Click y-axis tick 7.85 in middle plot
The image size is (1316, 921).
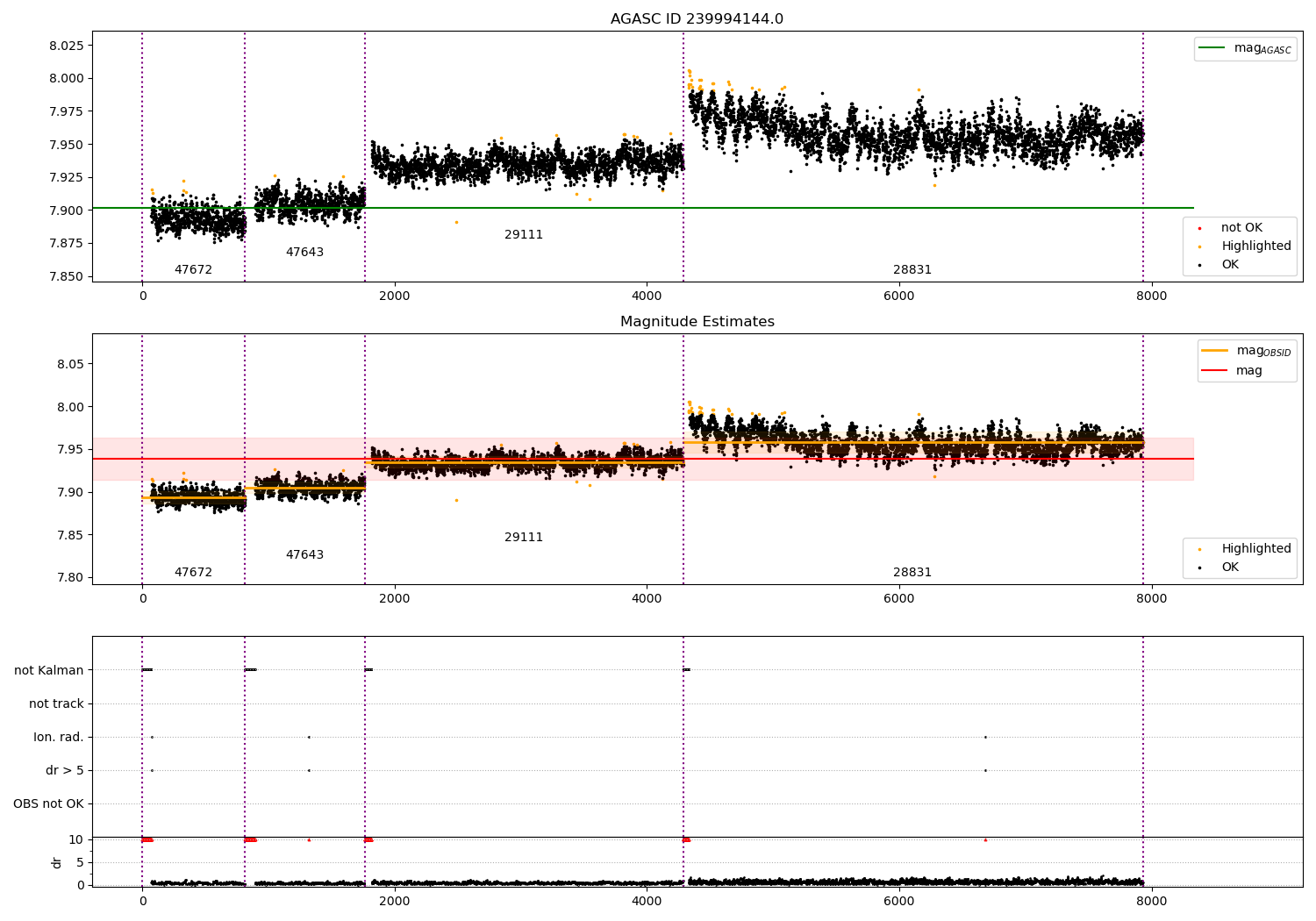(x=70, y=535)
